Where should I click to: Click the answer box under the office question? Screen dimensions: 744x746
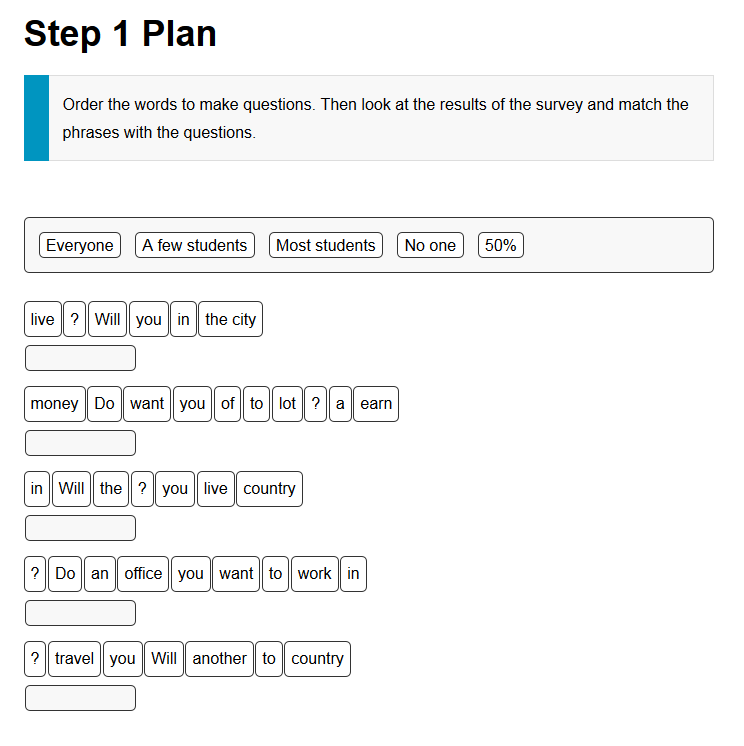80,613
